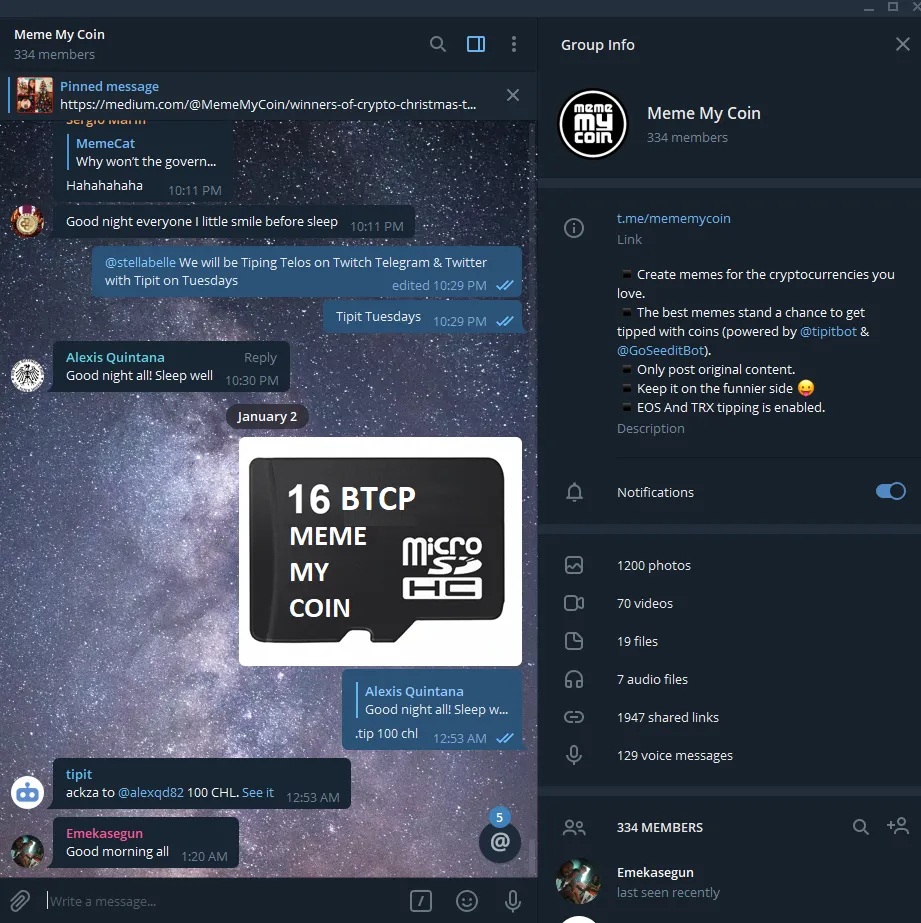Click the members people icon

point(574,828)
